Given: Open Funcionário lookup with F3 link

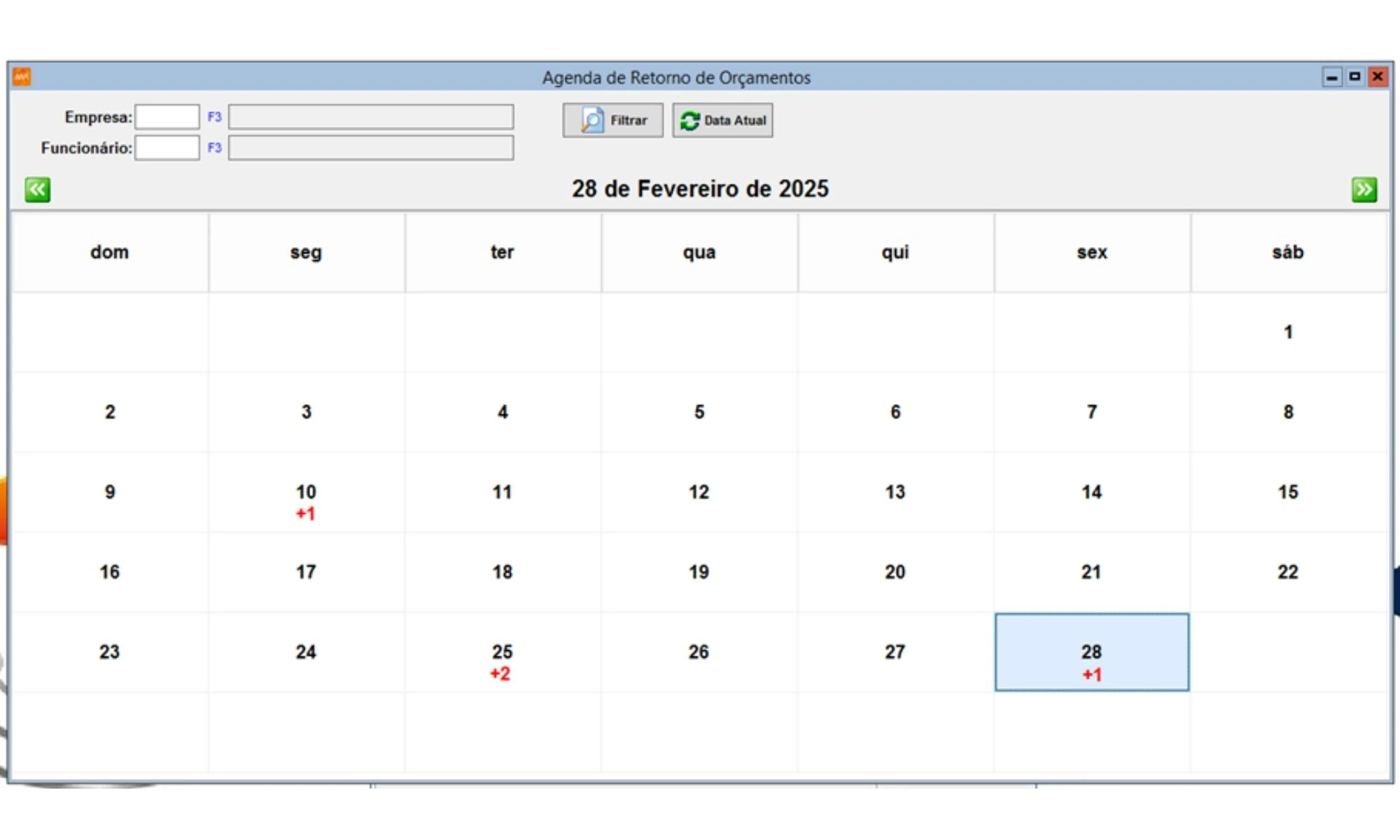Looking at the screenshot, I should 214,148.
